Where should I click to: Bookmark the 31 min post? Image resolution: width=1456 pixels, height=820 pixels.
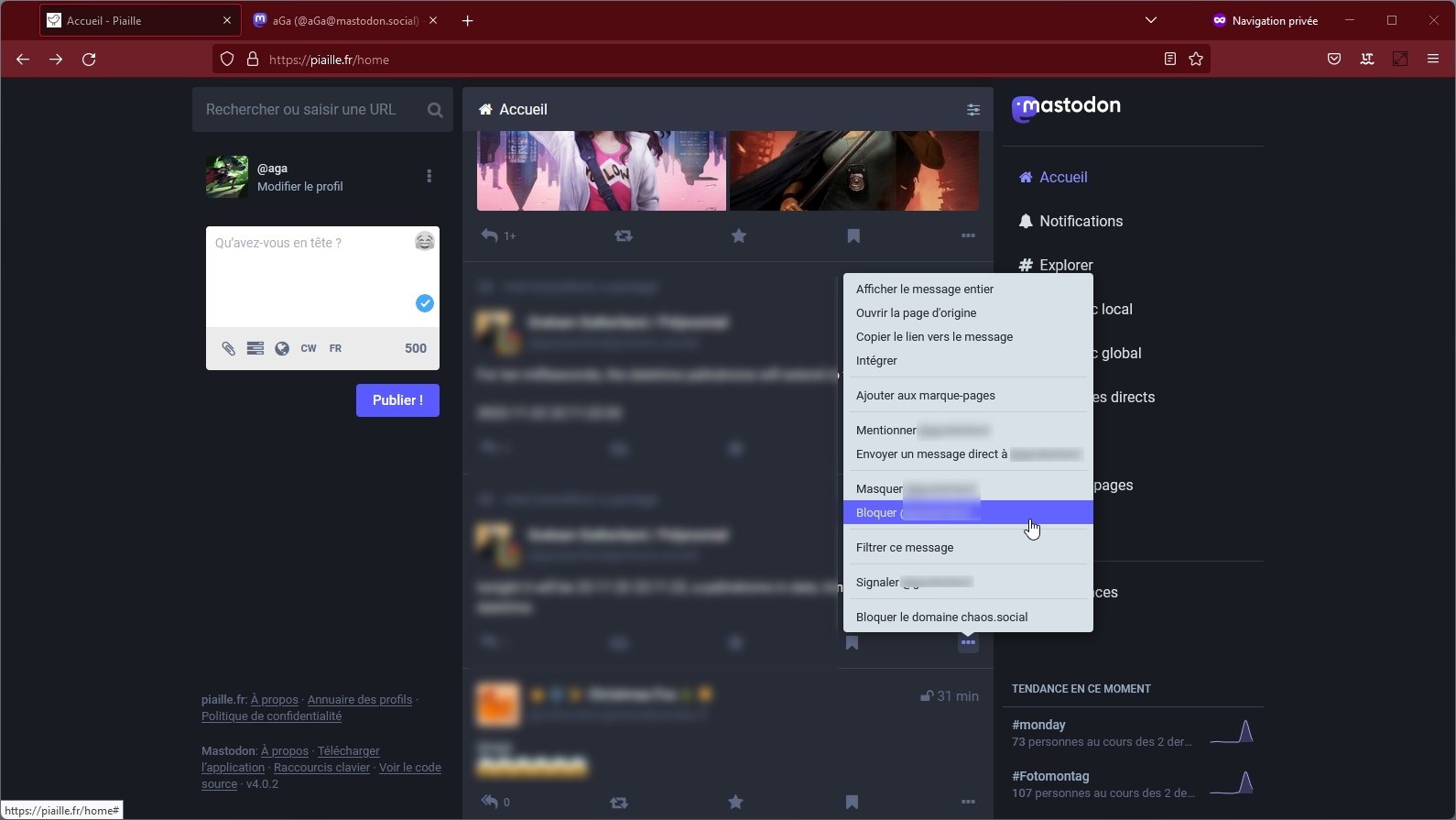click(852, 802)
